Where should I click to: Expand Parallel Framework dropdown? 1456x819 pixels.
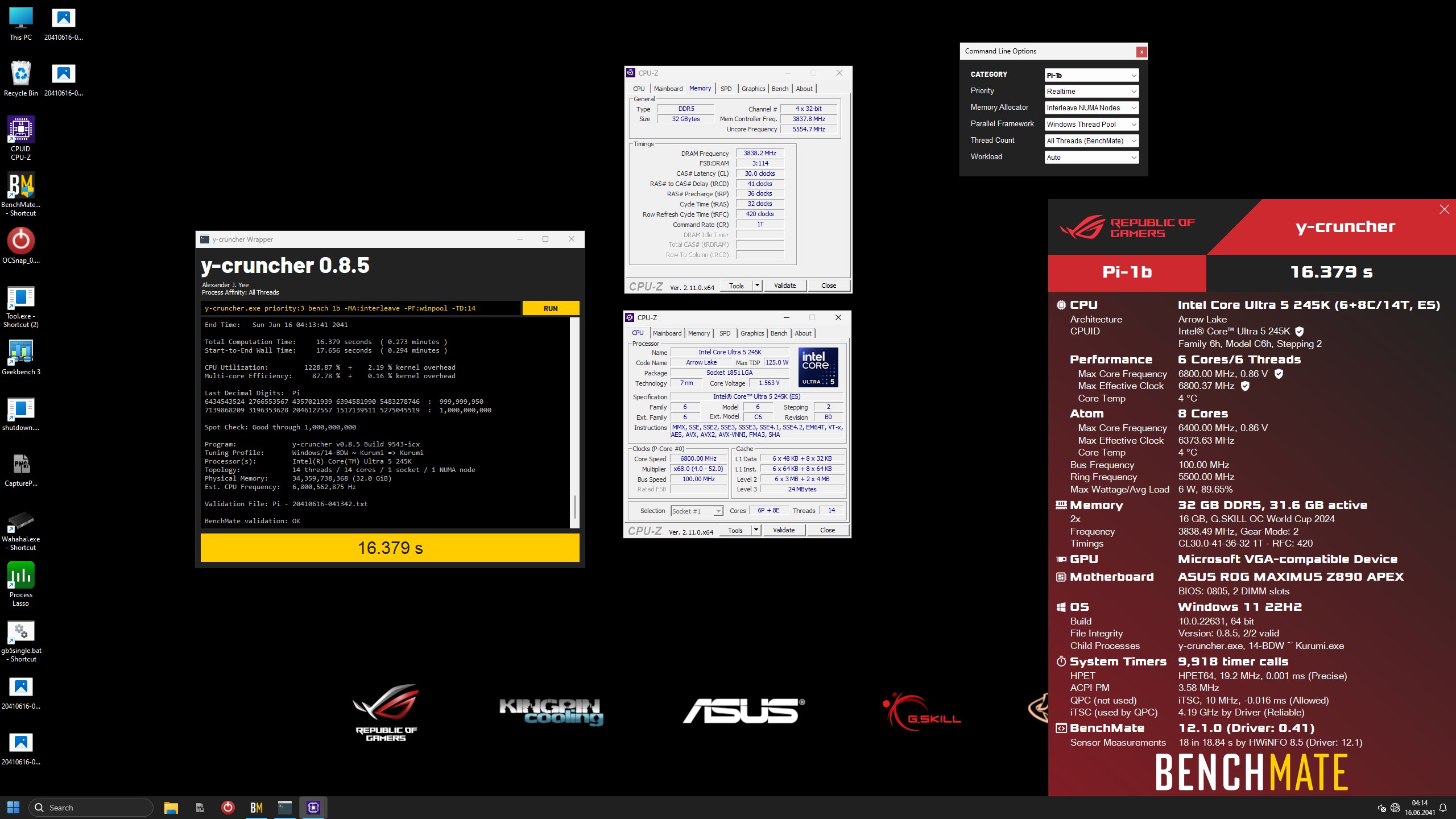pos(1091,125)
